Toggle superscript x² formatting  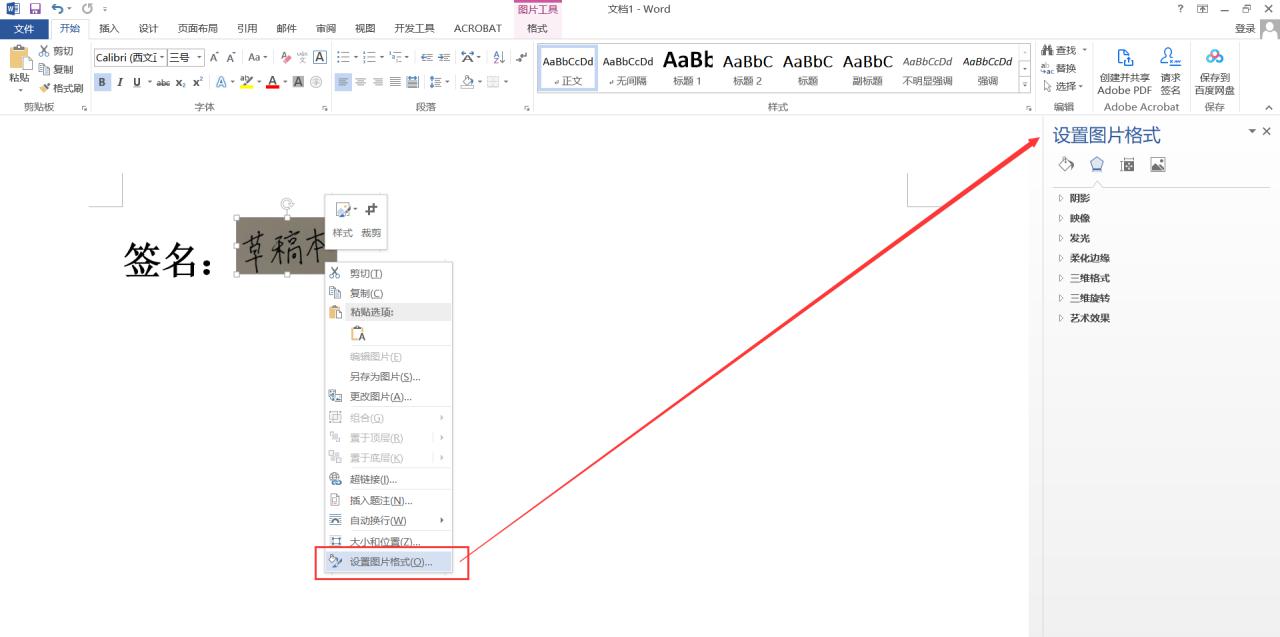[197, 82]
